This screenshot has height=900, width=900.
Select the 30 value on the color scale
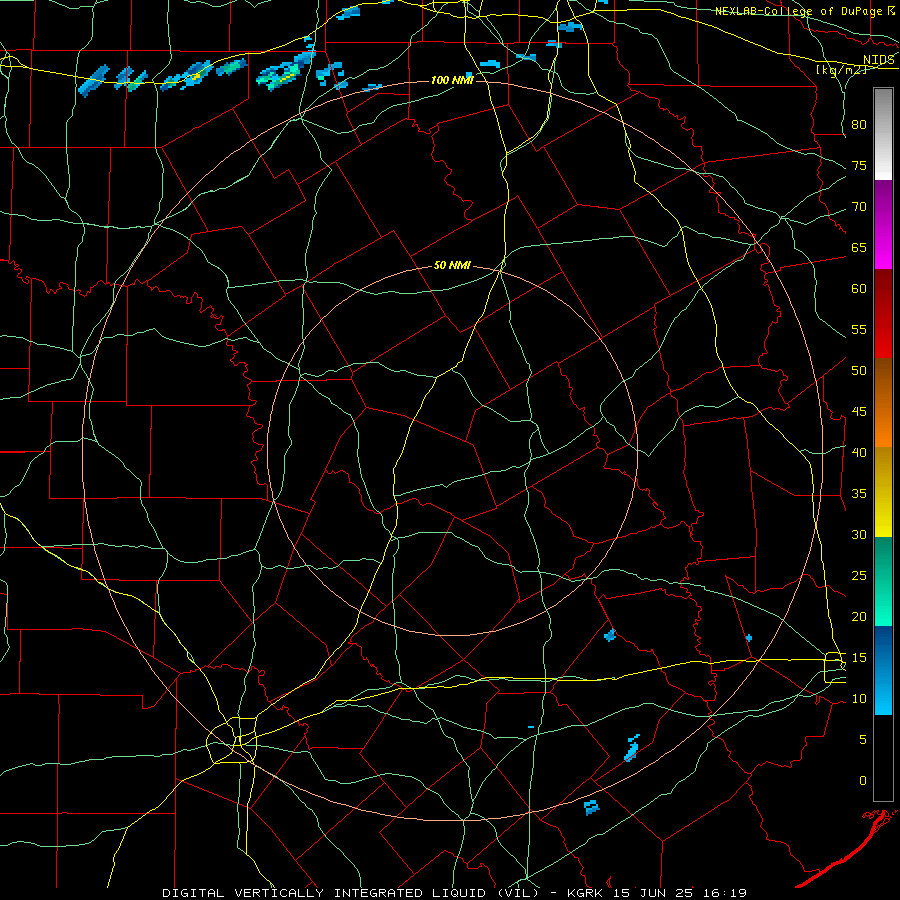tap(859, 534)
